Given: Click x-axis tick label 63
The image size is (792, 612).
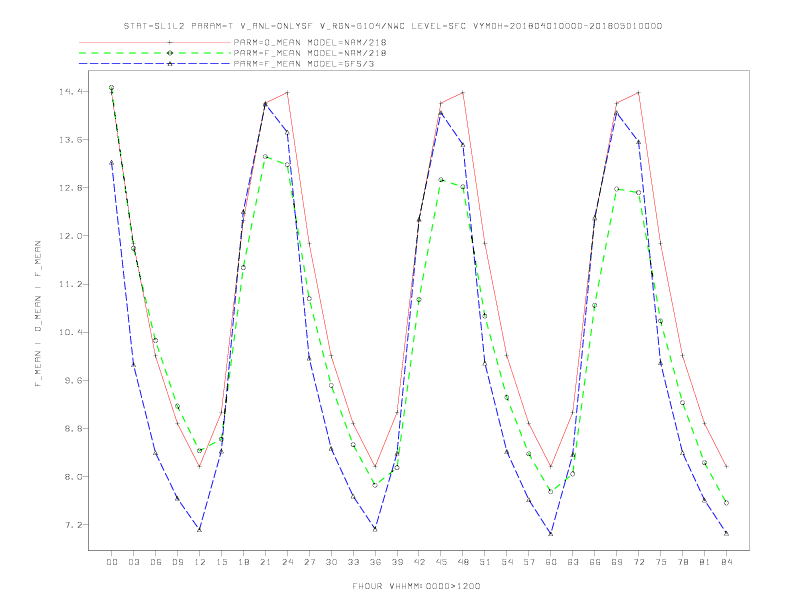Looking at the screenshot, I should pos(573,562).
